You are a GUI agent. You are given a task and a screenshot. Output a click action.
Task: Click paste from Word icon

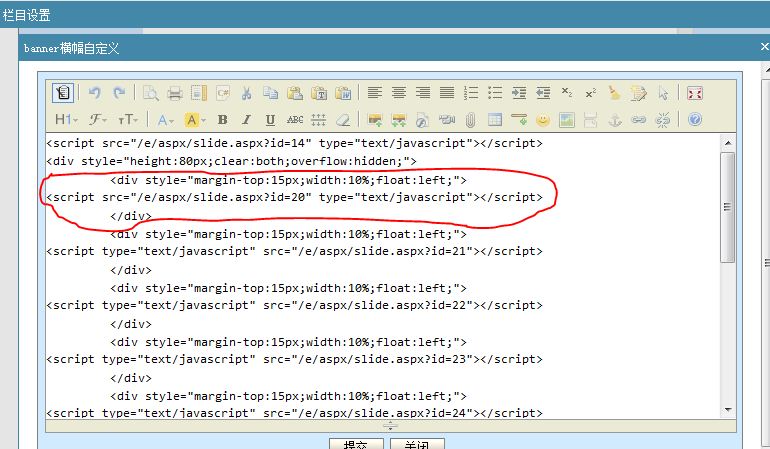(x=343, y=93)
